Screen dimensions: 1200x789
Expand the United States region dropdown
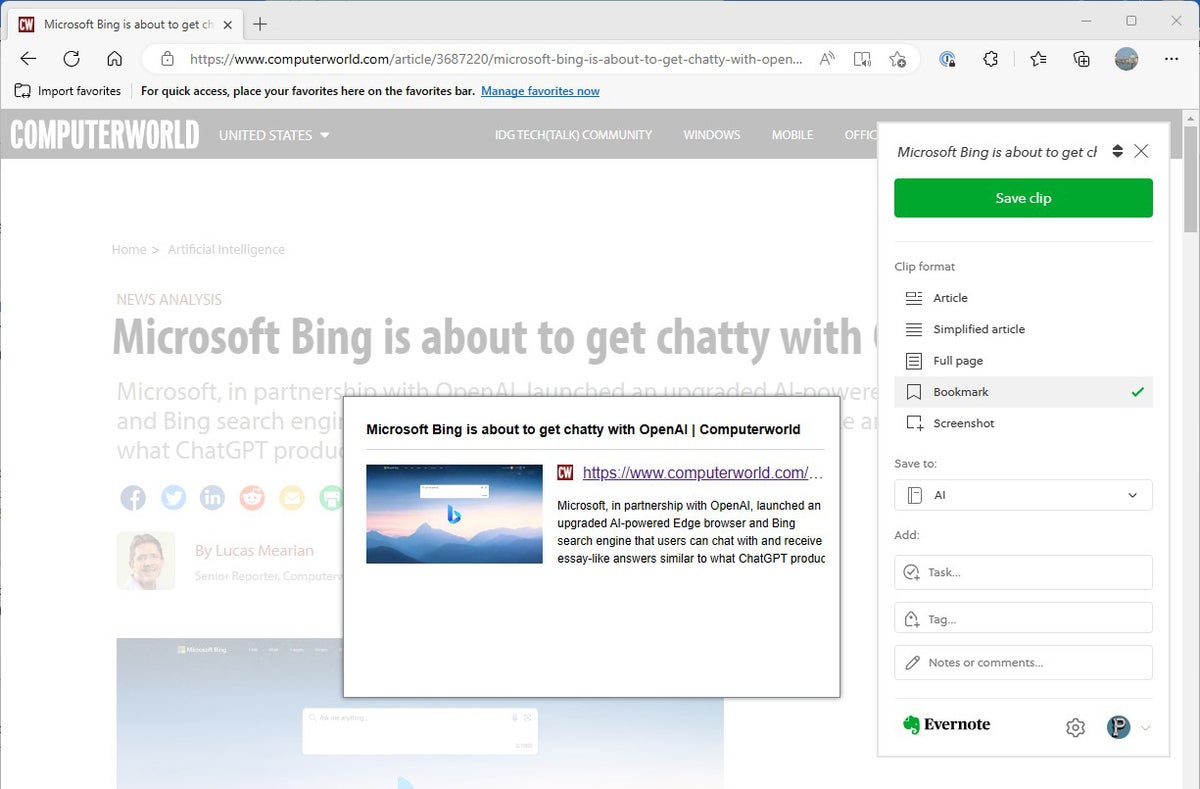tap(274, 135)
